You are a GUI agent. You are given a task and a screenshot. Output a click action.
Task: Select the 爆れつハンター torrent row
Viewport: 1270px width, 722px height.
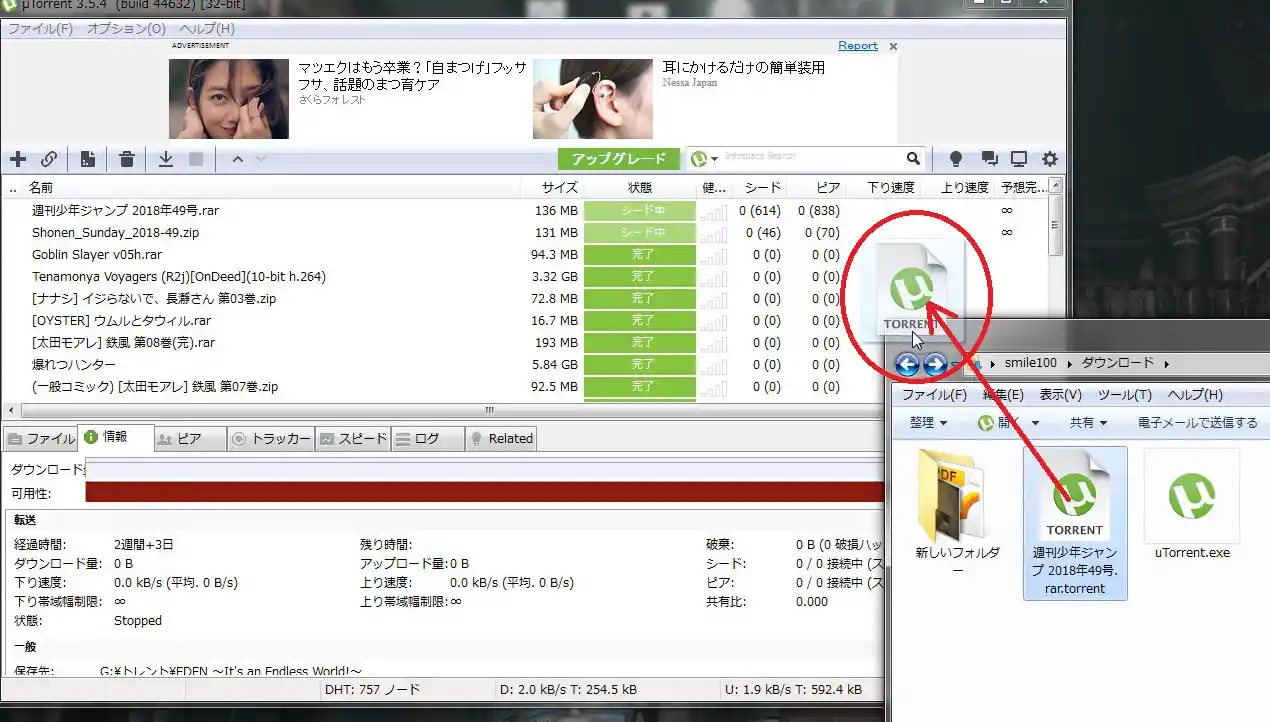73,365
